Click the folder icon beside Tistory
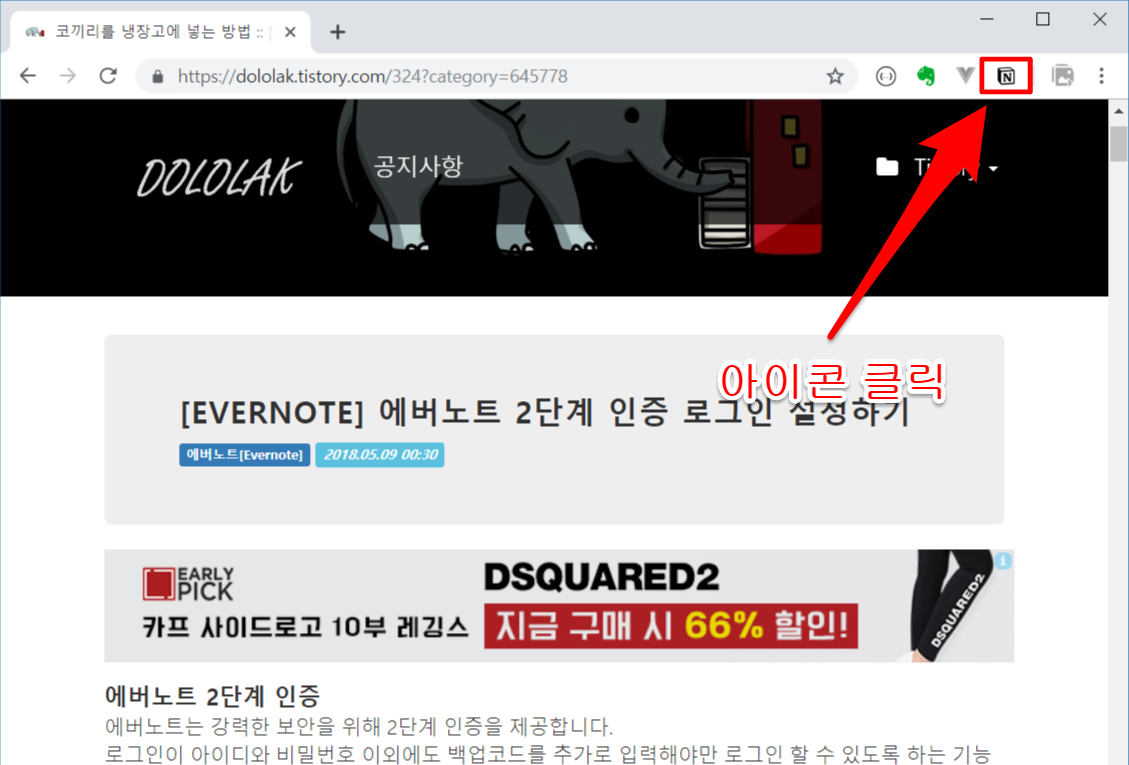1129x765 pixels. click(887, 167)
